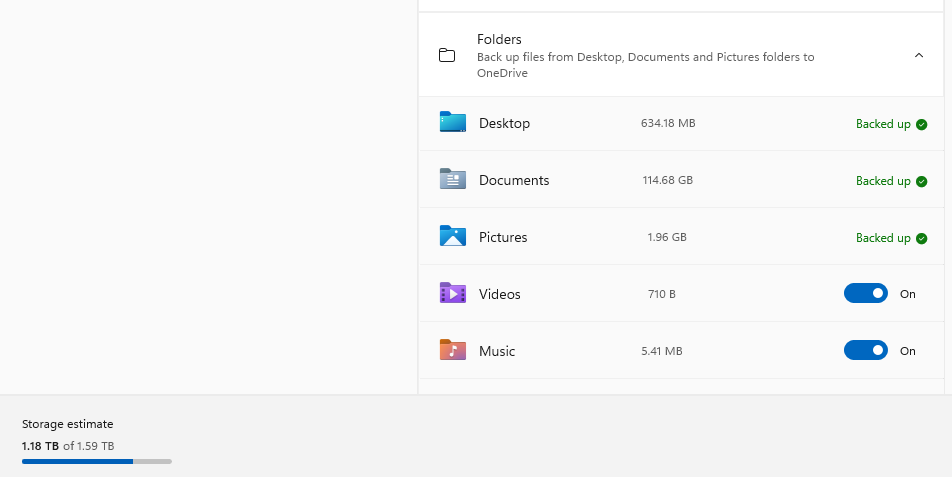This screenshot has width=952, height=477.
Task: Click the On label beside Music toggle
Action: point(908,351)
